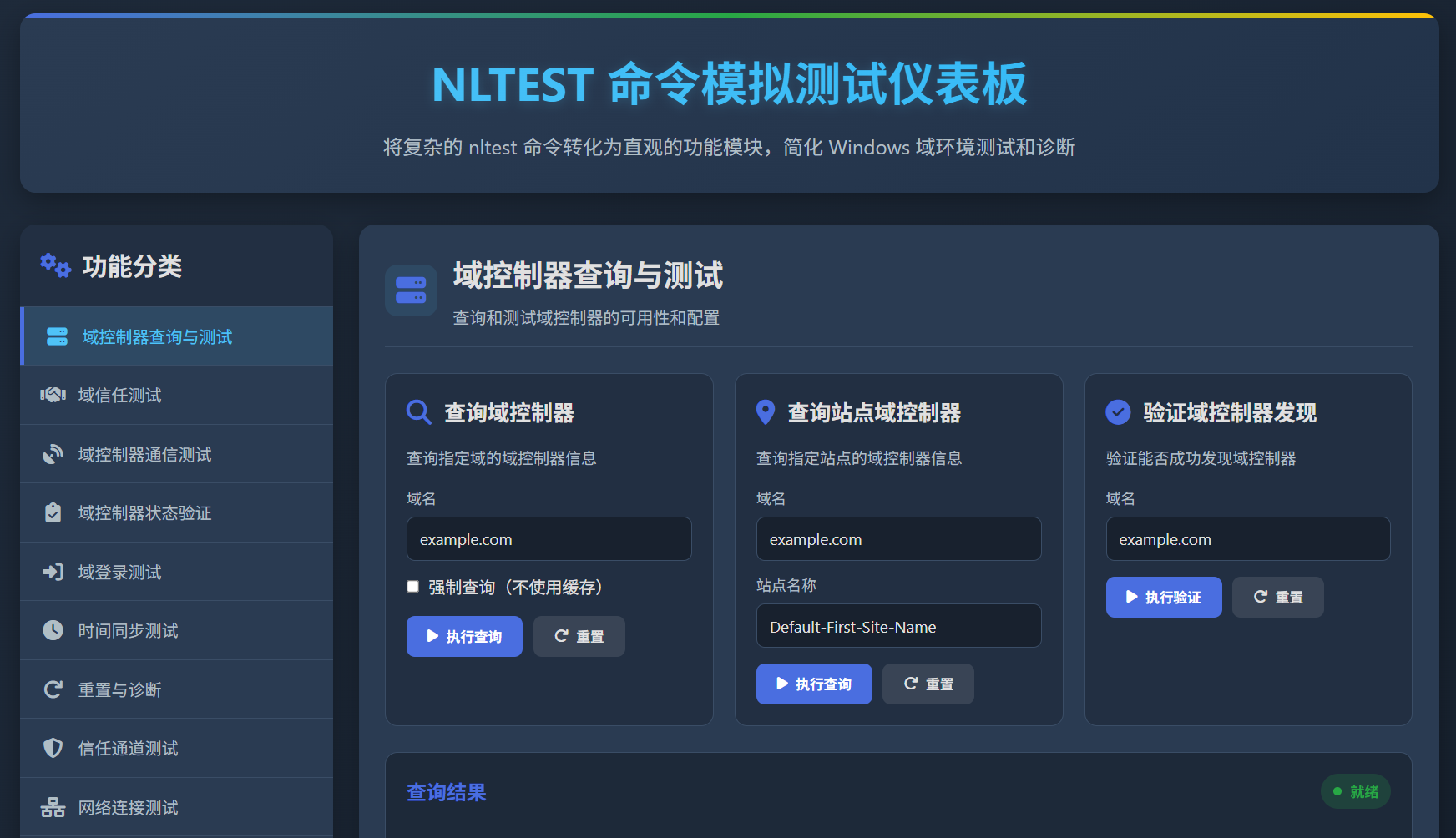The image size is (1456, 838).
Task: Select 重置与诊断 in the sidebar
Action: tap(177, 689)
